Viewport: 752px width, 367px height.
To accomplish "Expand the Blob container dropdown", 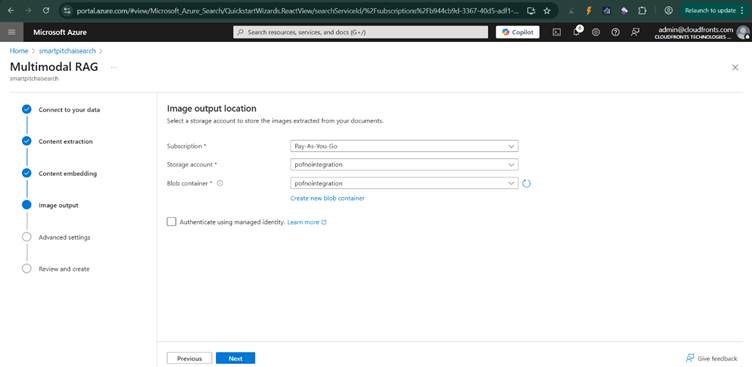I will click(x=404, y=183).
